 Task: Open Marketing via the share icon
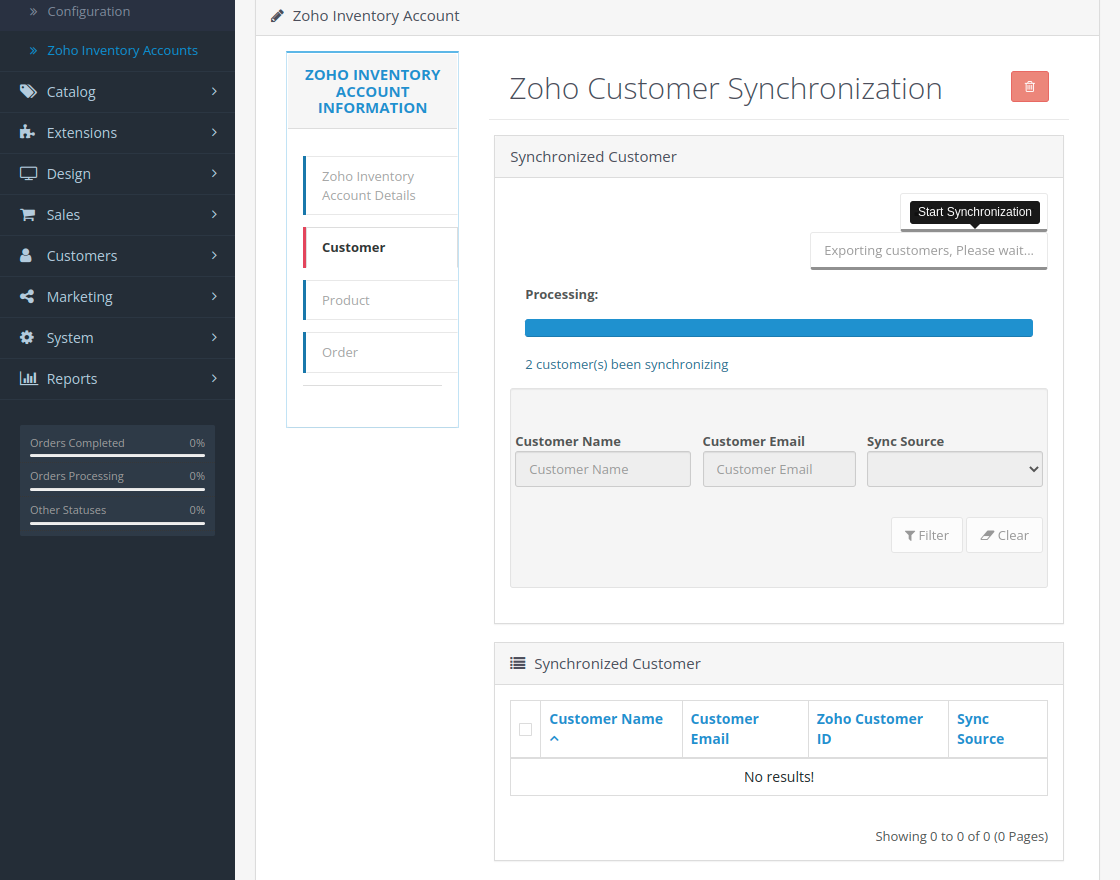[x=28, y=296]
